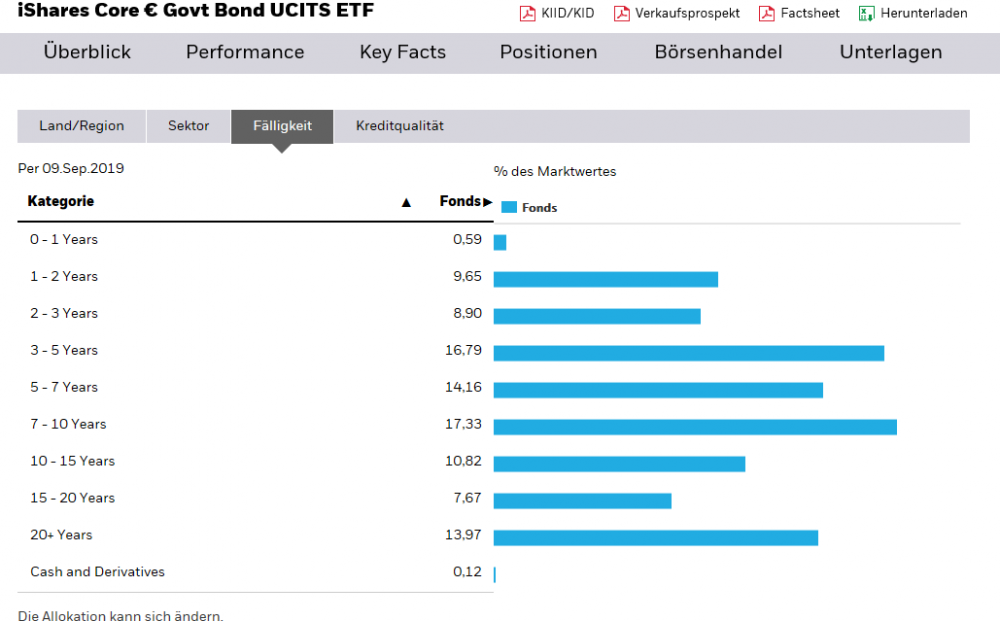
Task: Sort by Kategorie ascending arrow
Action: coord(406,203)
